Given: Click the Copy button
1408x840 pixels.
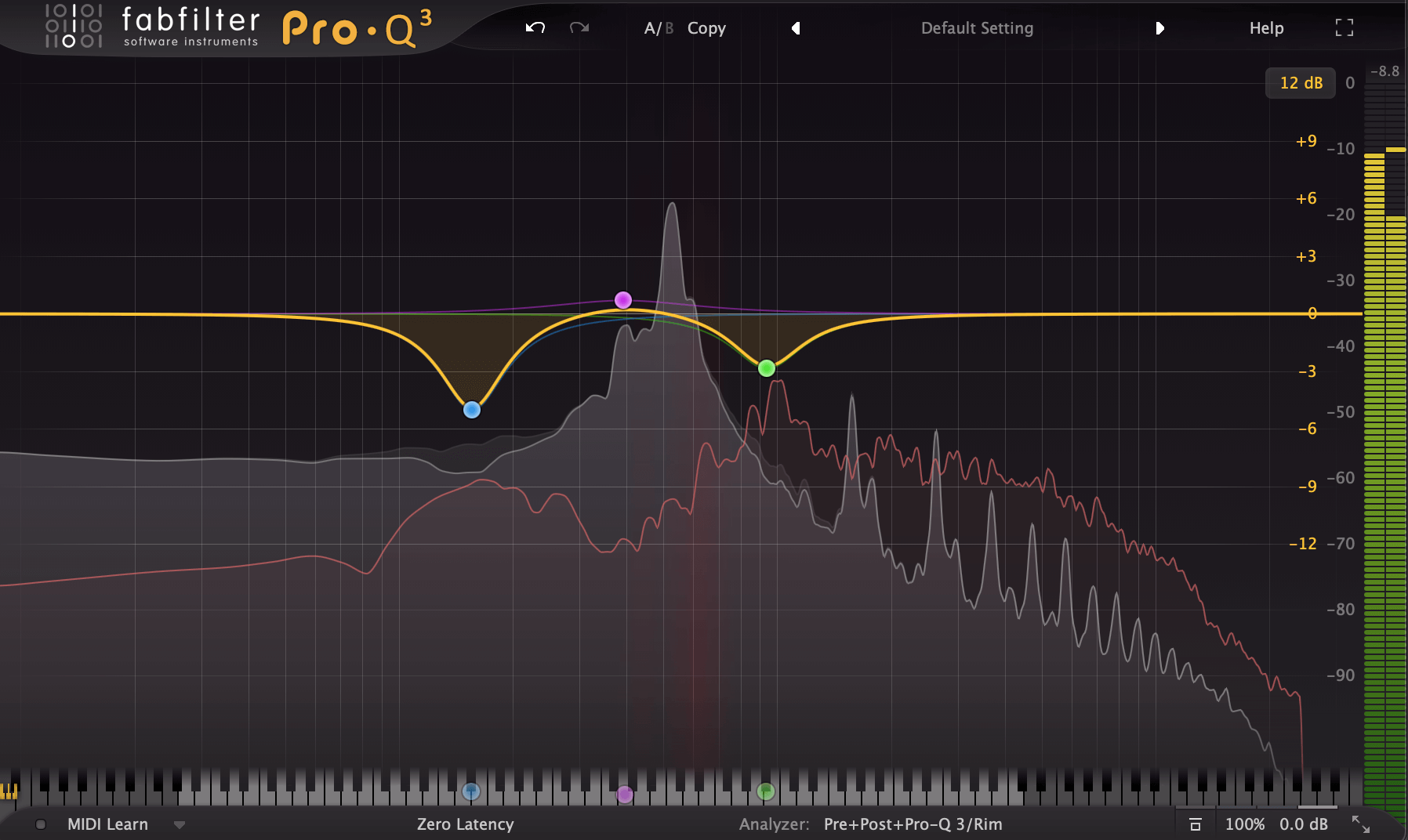Looking at the screenshot, I should pos(706,28).
